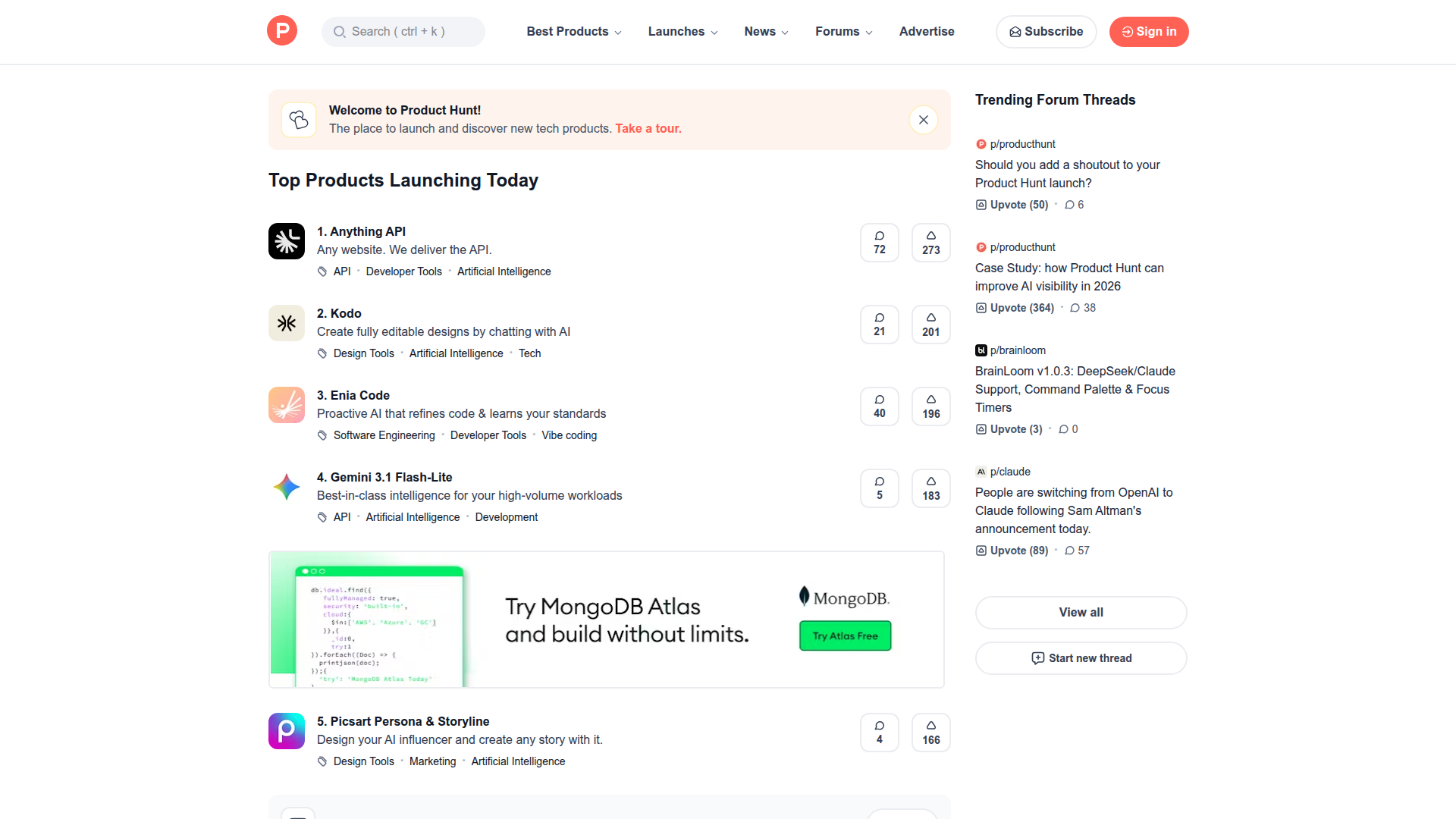Click the search magnifier icon
Viewport: 1456px width, 819px height.
pyautogui.click(x=340, y=31)
